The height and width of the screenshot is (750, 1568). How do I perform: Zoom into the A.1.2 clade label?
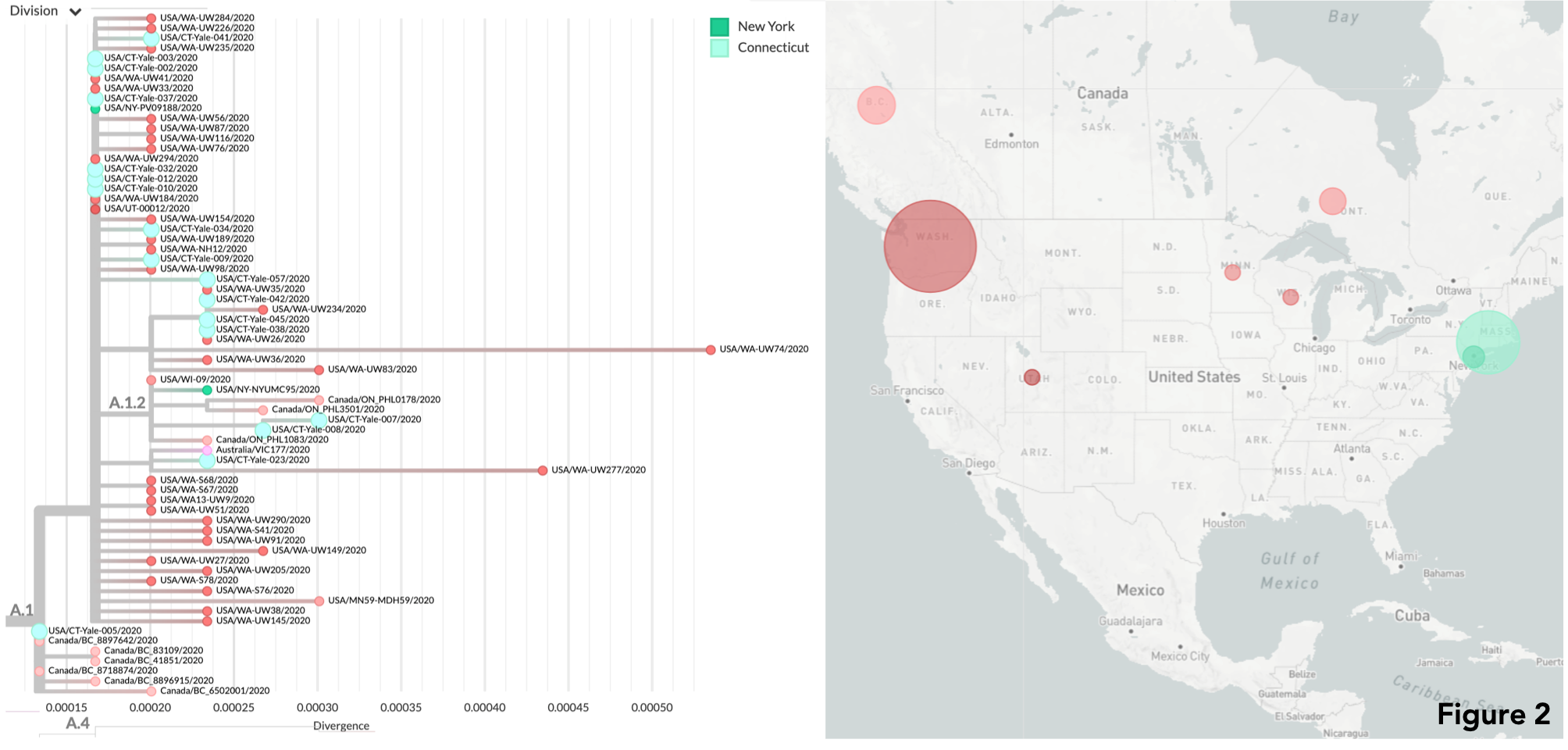127,403
